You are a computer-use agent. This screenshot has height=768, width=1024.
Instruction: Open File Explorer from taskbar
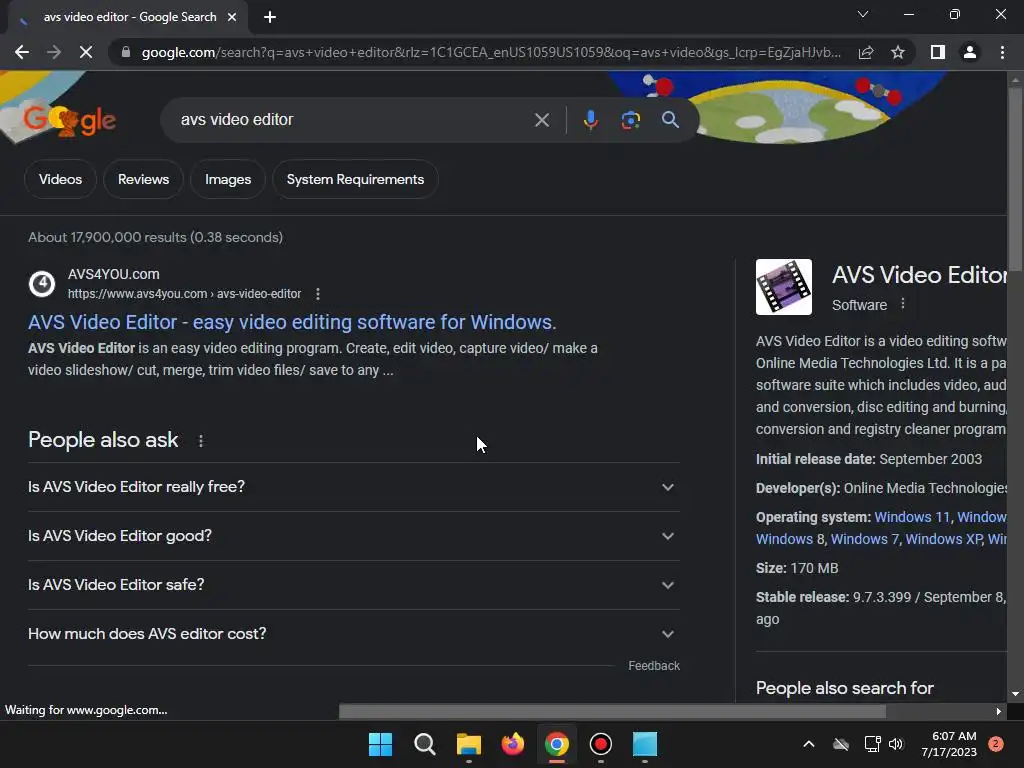pyautogui.click(x=468, y=744)
